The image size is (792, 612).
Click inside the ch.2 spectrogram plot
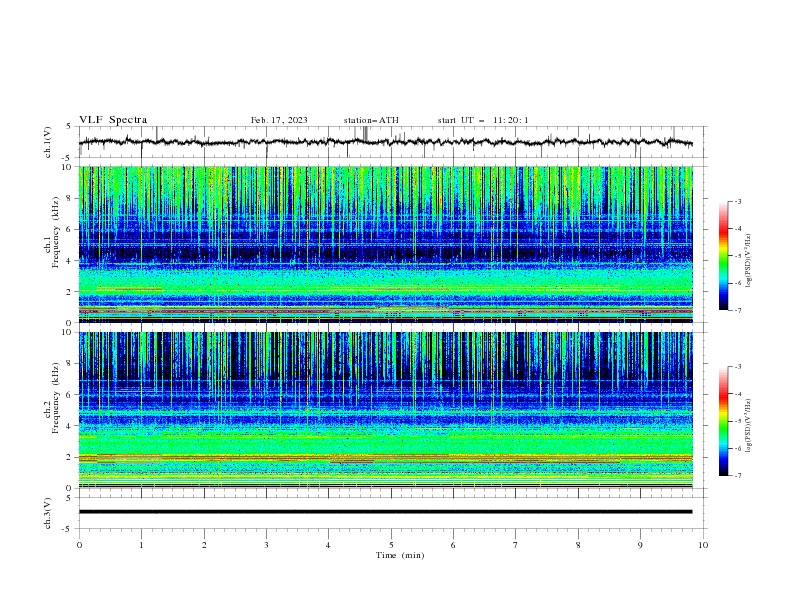pyautogui.click(x=386, y=410)
